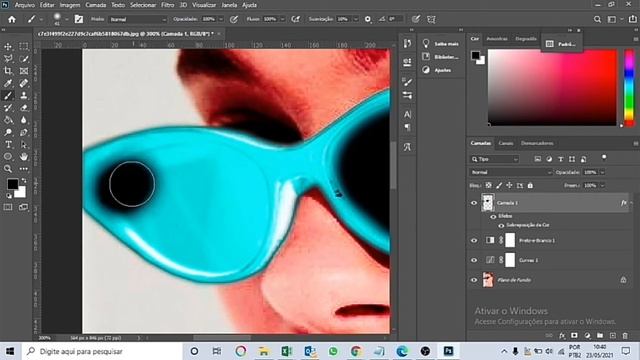Image resolution: width=640 pixels, height=360 pixels.
Task: Click the share icon at top right
Action: [633, 19]
